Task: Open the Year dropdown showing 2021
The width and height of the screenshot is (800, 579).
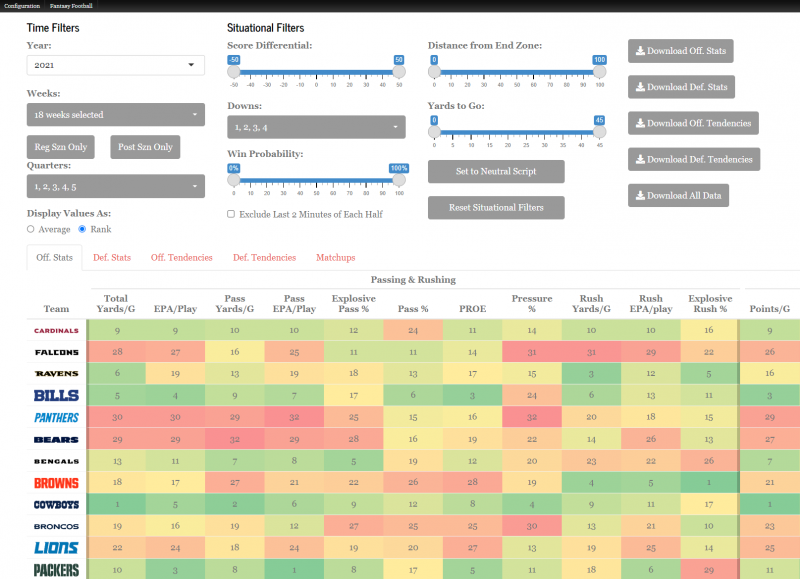Action: pyautogui.click(x=116, y=65)
